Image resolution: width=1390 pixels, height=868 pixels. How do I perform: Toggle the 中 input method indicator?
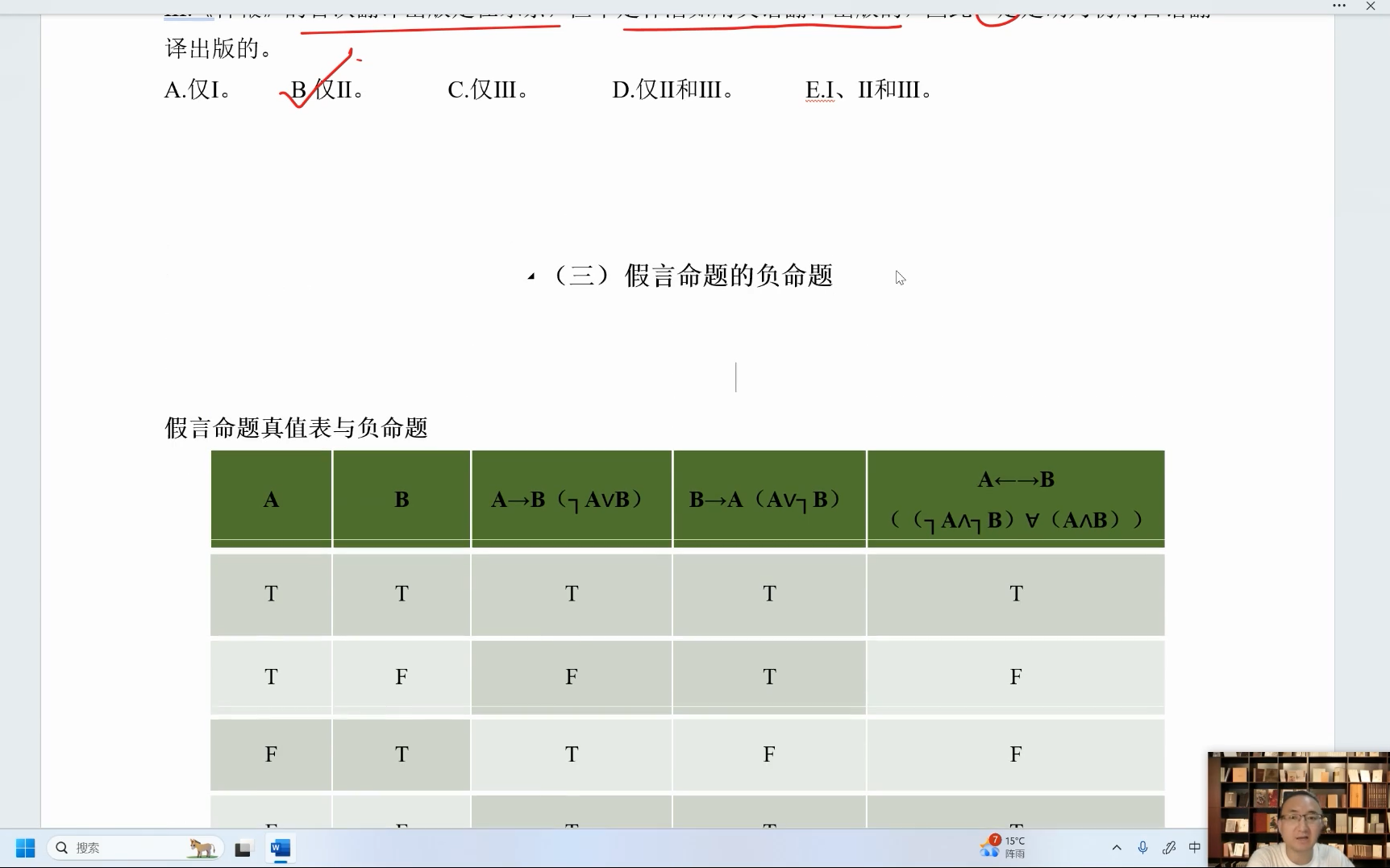pos(1195,847)
